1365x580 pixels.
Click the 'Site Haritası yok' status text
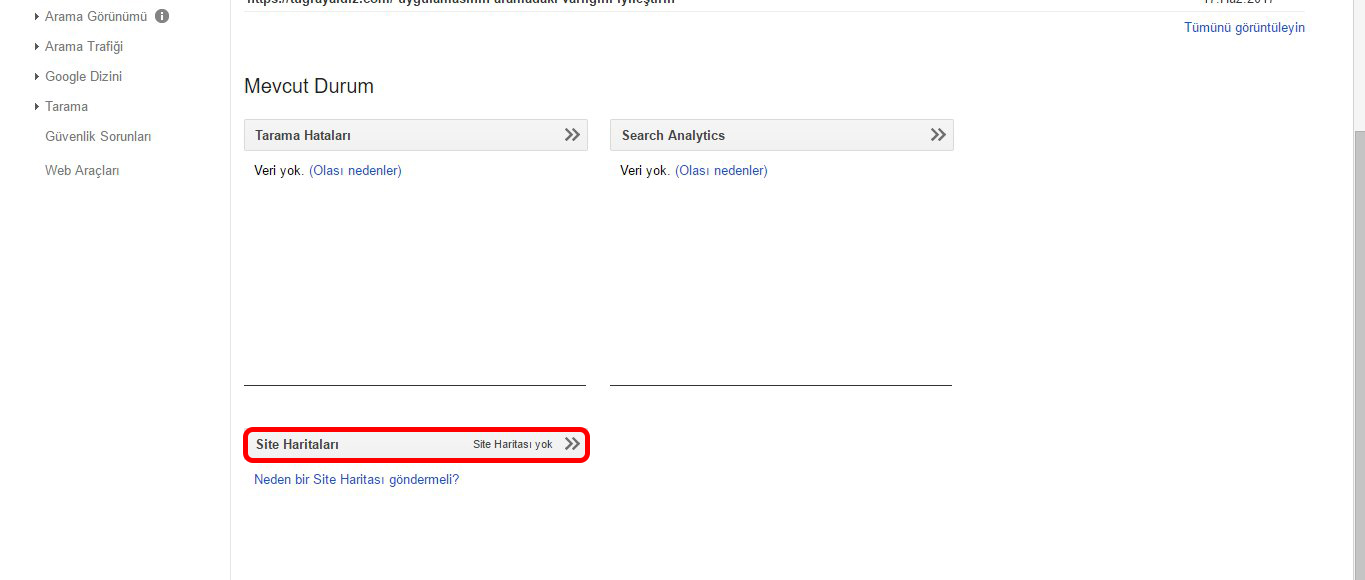pos(513,444)
